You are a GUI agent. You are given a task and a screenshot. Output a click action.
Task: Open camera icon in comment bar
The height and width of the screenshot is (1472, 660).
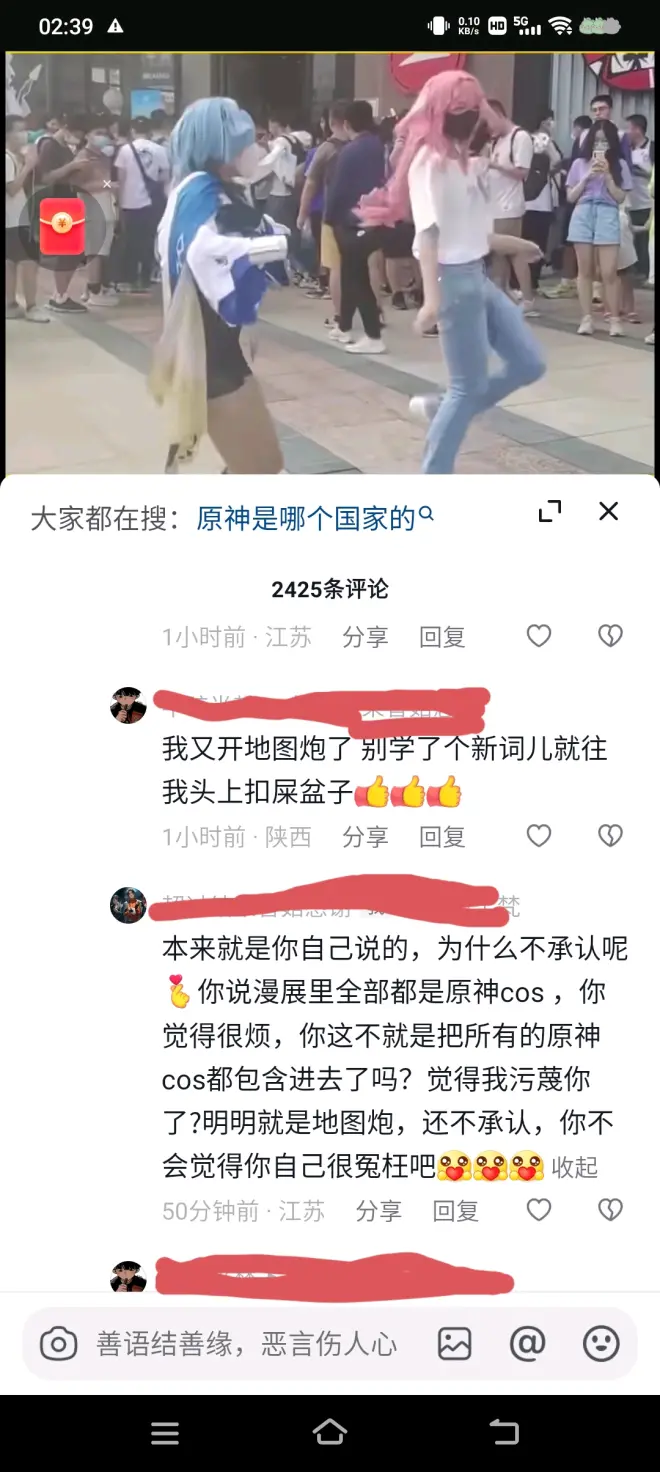58,1344
